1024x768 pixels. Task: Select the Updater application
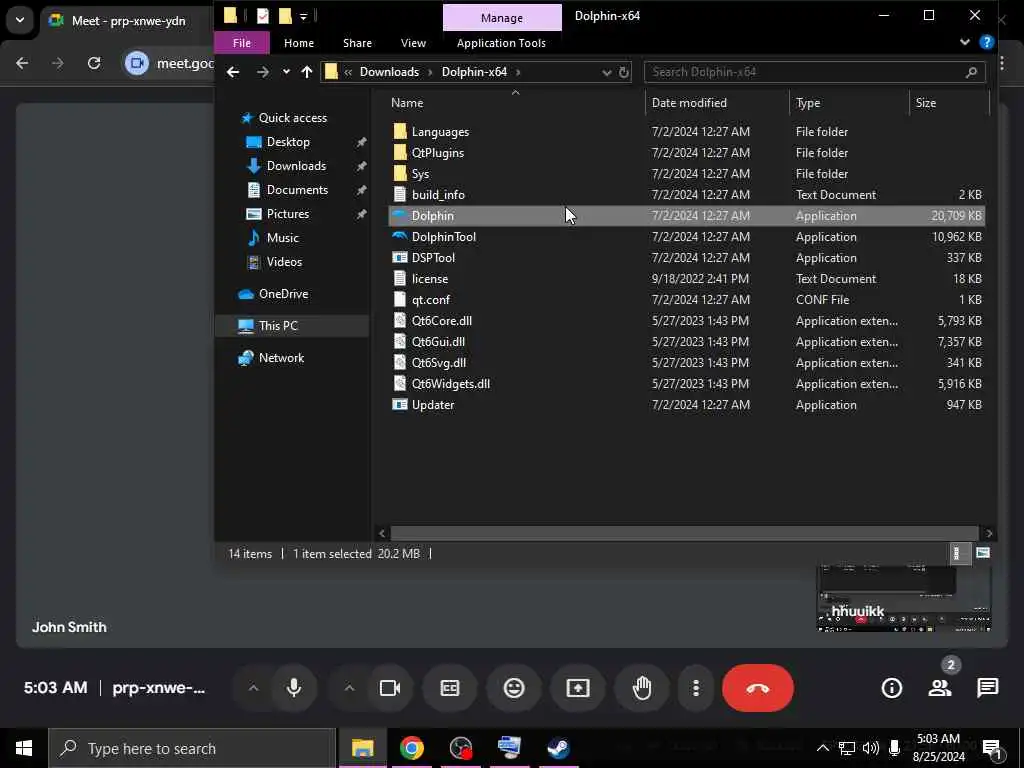686,405
